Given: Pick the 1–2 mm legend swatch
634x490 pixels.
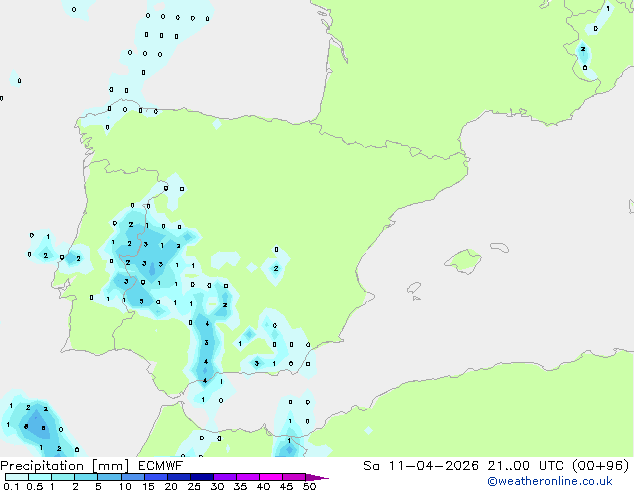Looking at the screenshot, I should coord(63,477).
